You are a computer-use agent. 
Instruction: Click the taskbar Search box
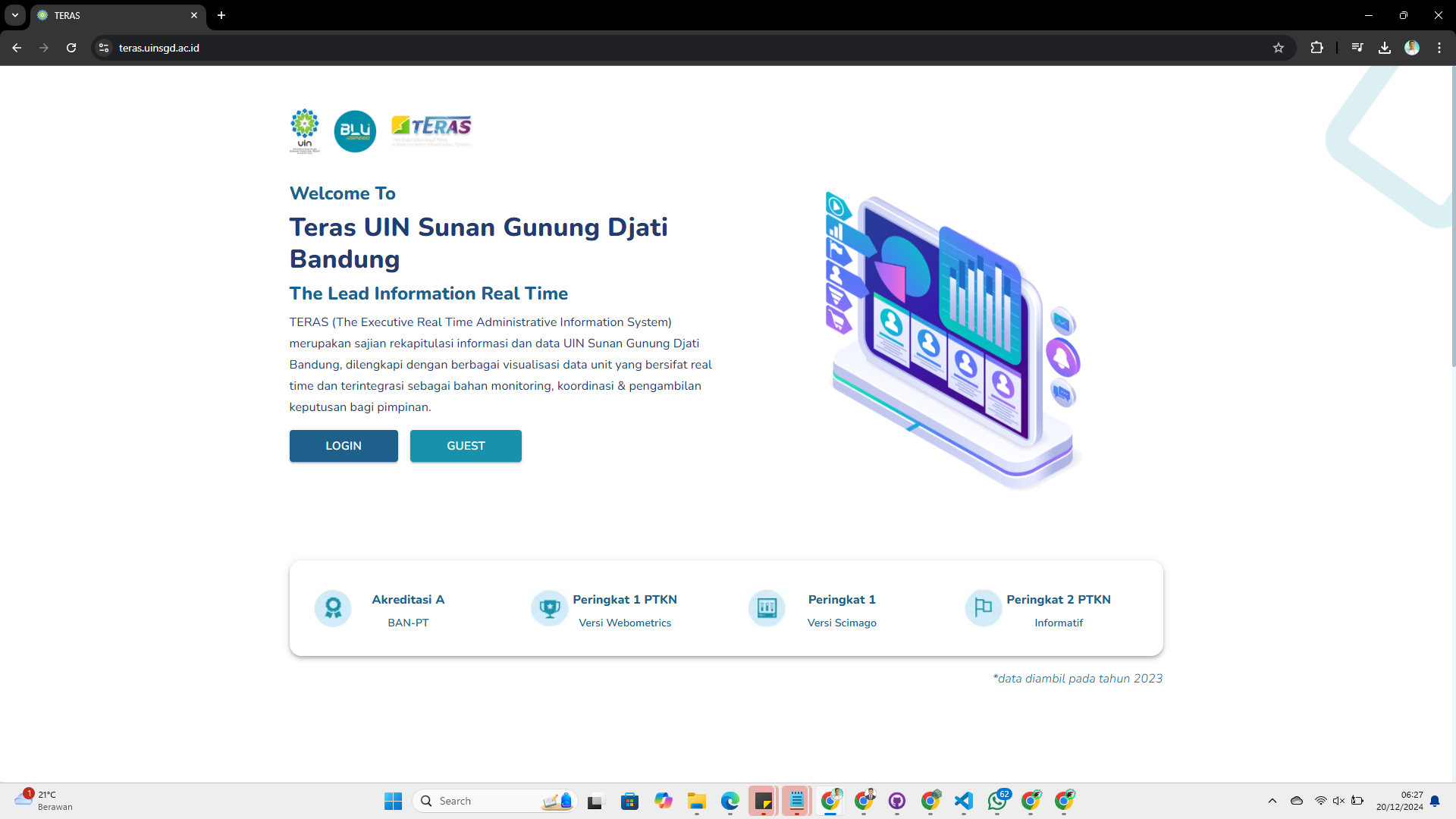click(x=494, y=801)
